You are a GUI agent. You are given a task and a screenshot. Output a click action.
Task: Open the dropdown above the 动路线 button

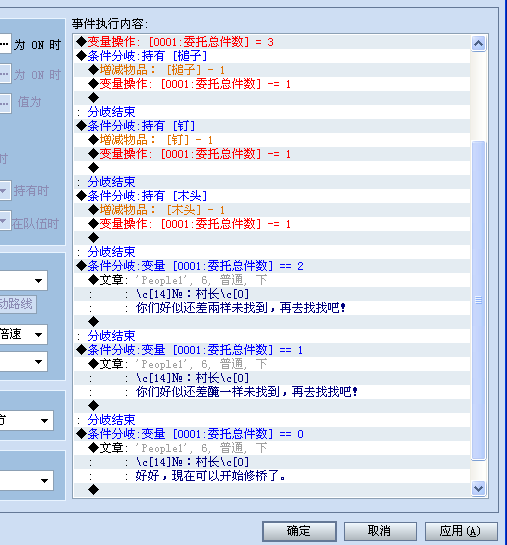[23, 280]
